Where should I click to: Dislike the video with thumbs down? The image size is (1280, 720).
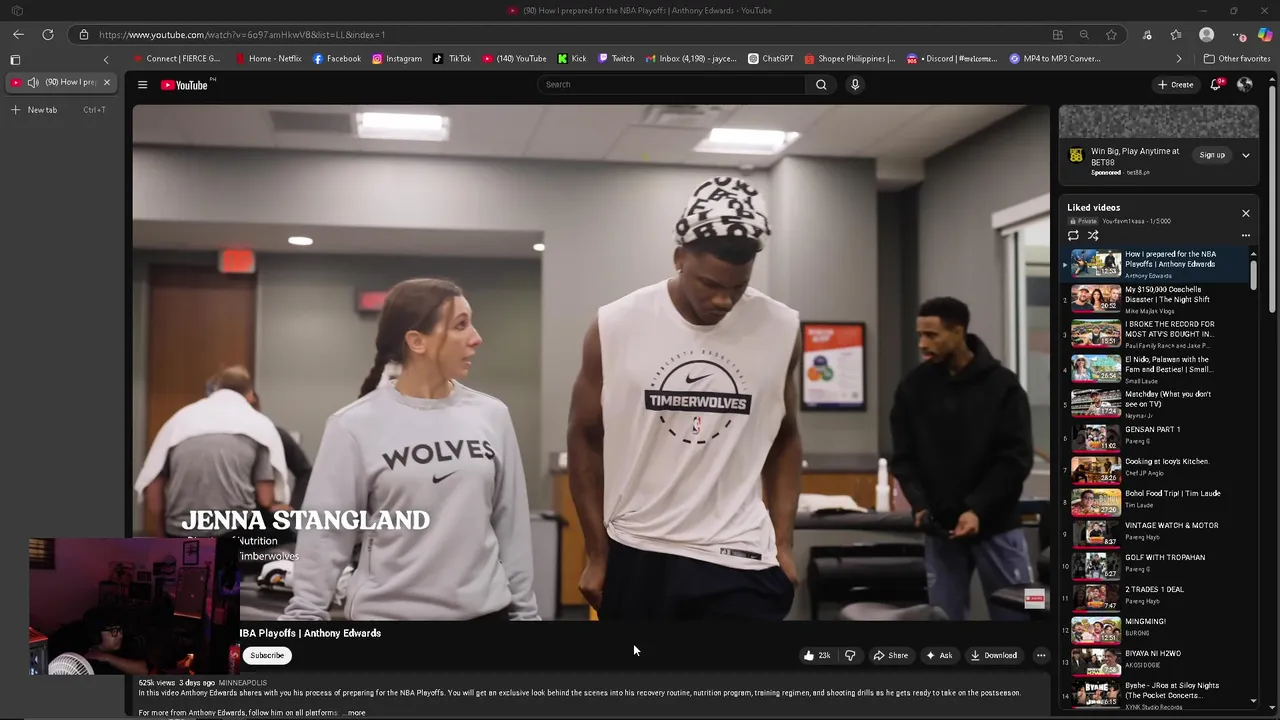(850, 655)
